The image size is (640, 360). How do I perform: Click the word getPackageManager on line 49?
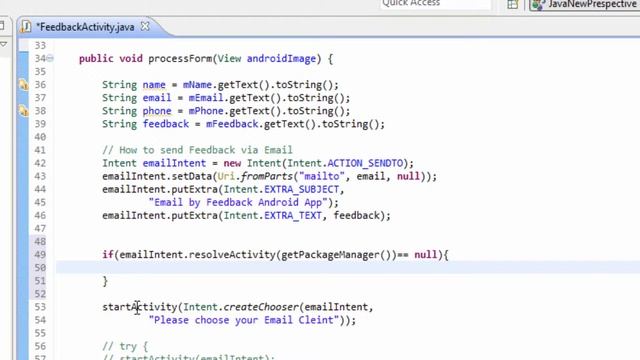click(331, 255)
